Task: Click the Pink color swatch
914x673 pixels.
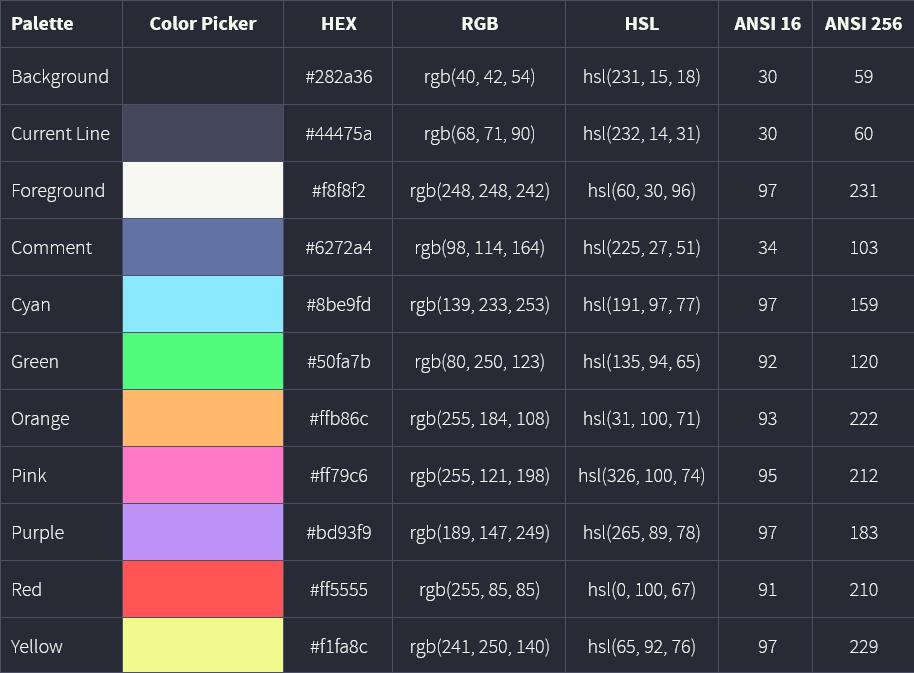Action: tap(203, 475)
